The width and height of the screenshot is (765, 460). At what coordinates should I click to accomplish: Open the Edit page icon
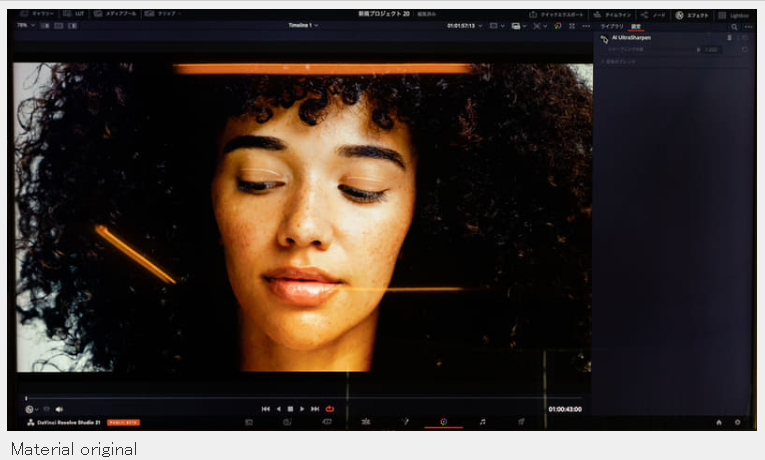366,421
